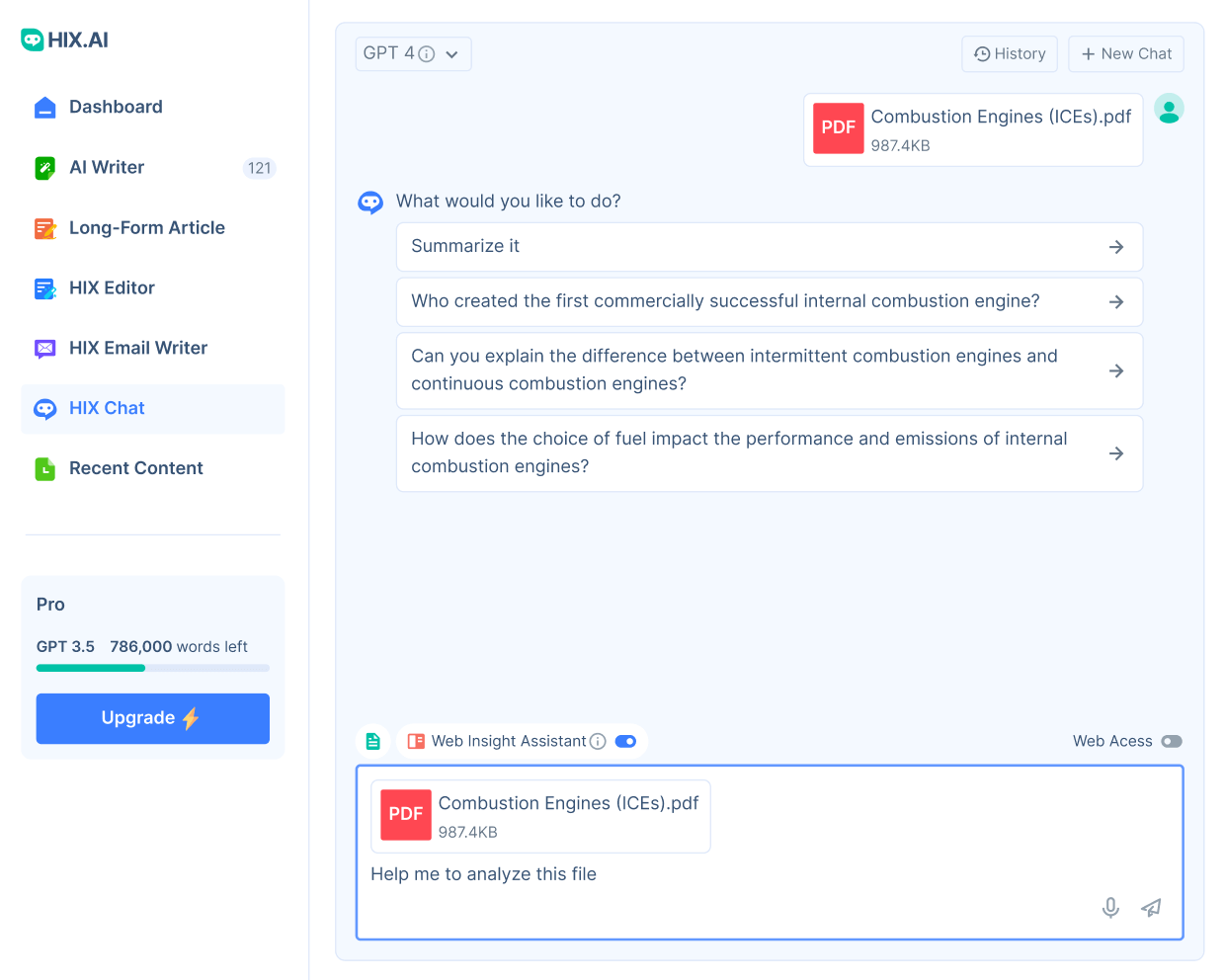Image resolution: width=1225 pixels, height=980 pixels.
Task: Click the 786,000 words left text
Action: 179,647
